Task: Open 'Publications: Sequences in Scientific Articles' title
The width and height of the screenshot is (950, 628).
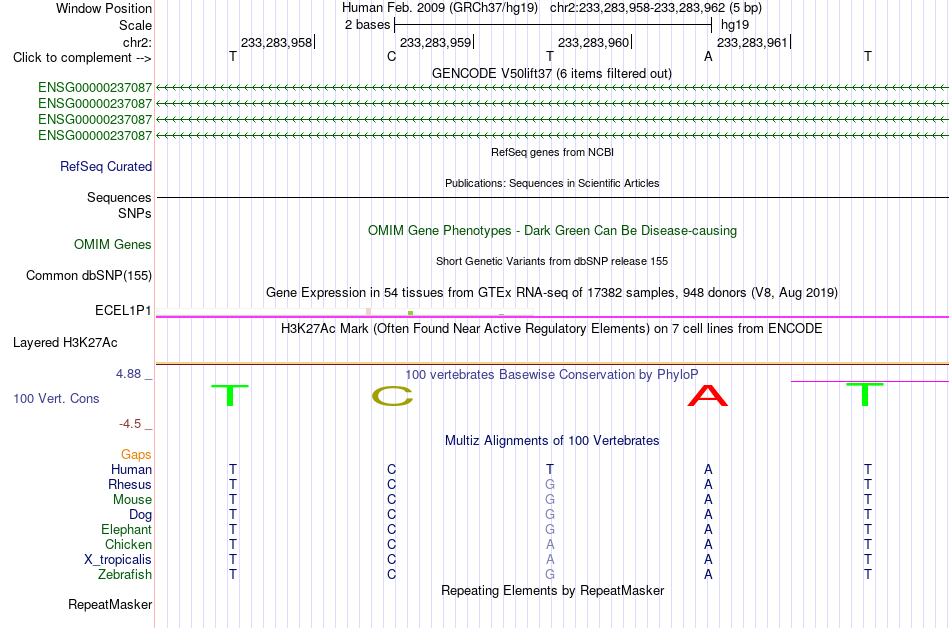Action: coord(552,183)
